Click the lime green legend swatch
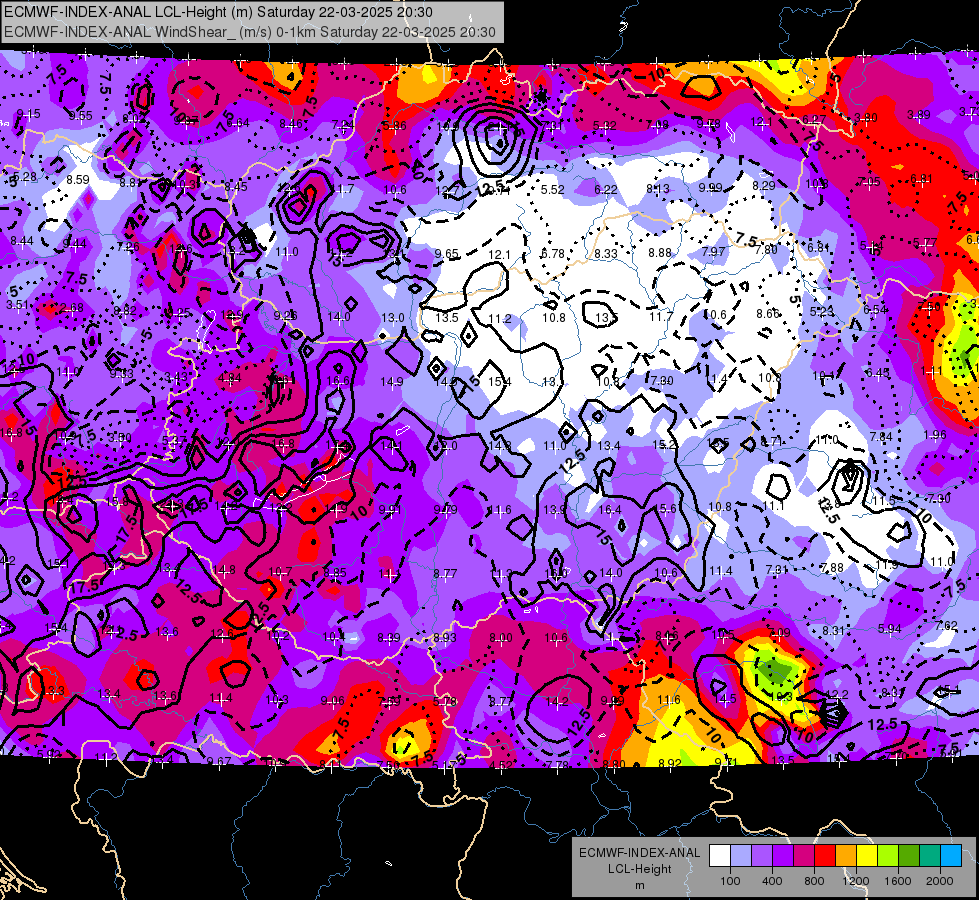Viewport: 979px width, 900px height. pyautogui.click(x=888, y=856)
